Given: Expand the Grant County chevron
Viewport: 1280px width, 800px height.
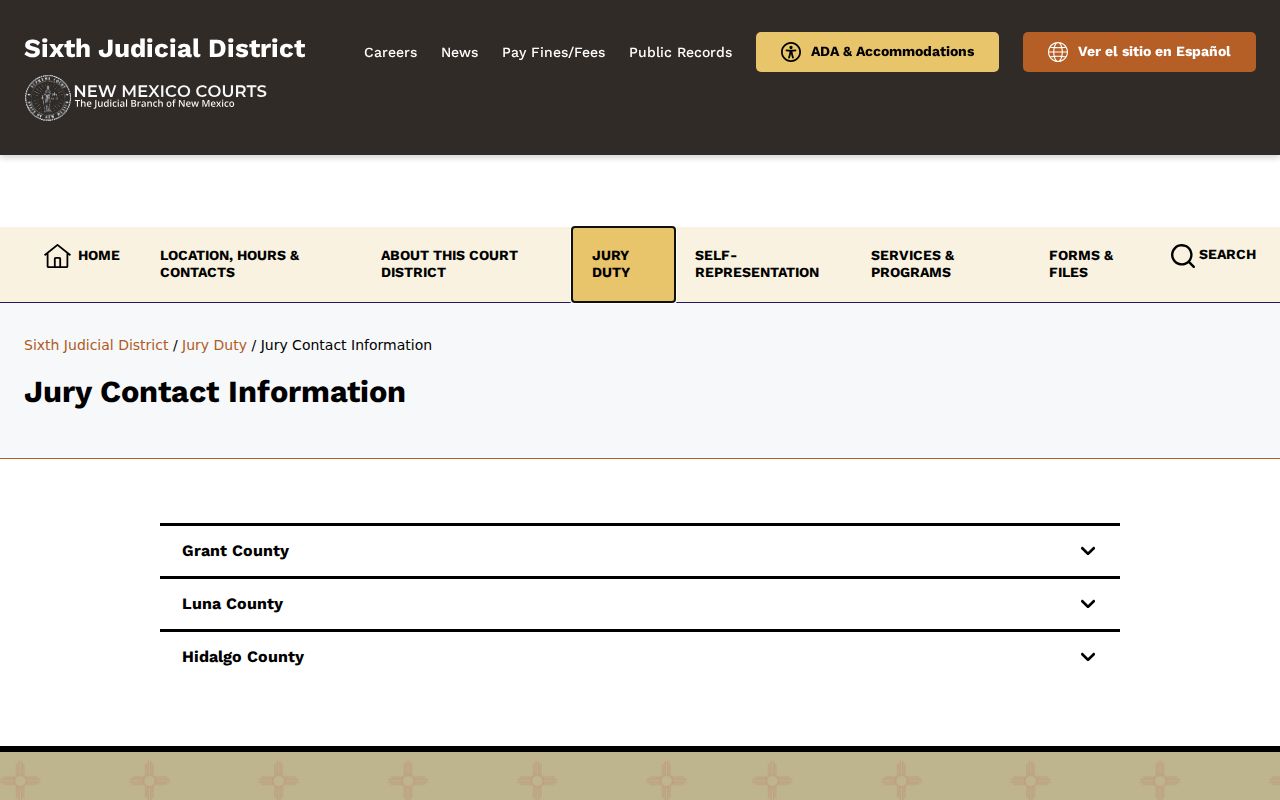Looking at the screenshot, I should coord(1088,551).
